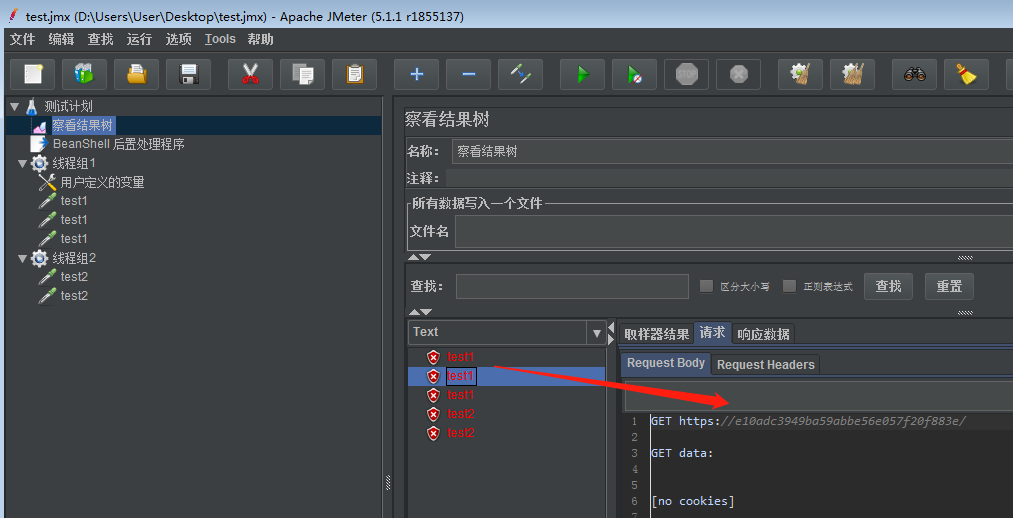Click the 文件名 input field

(734, 231)
